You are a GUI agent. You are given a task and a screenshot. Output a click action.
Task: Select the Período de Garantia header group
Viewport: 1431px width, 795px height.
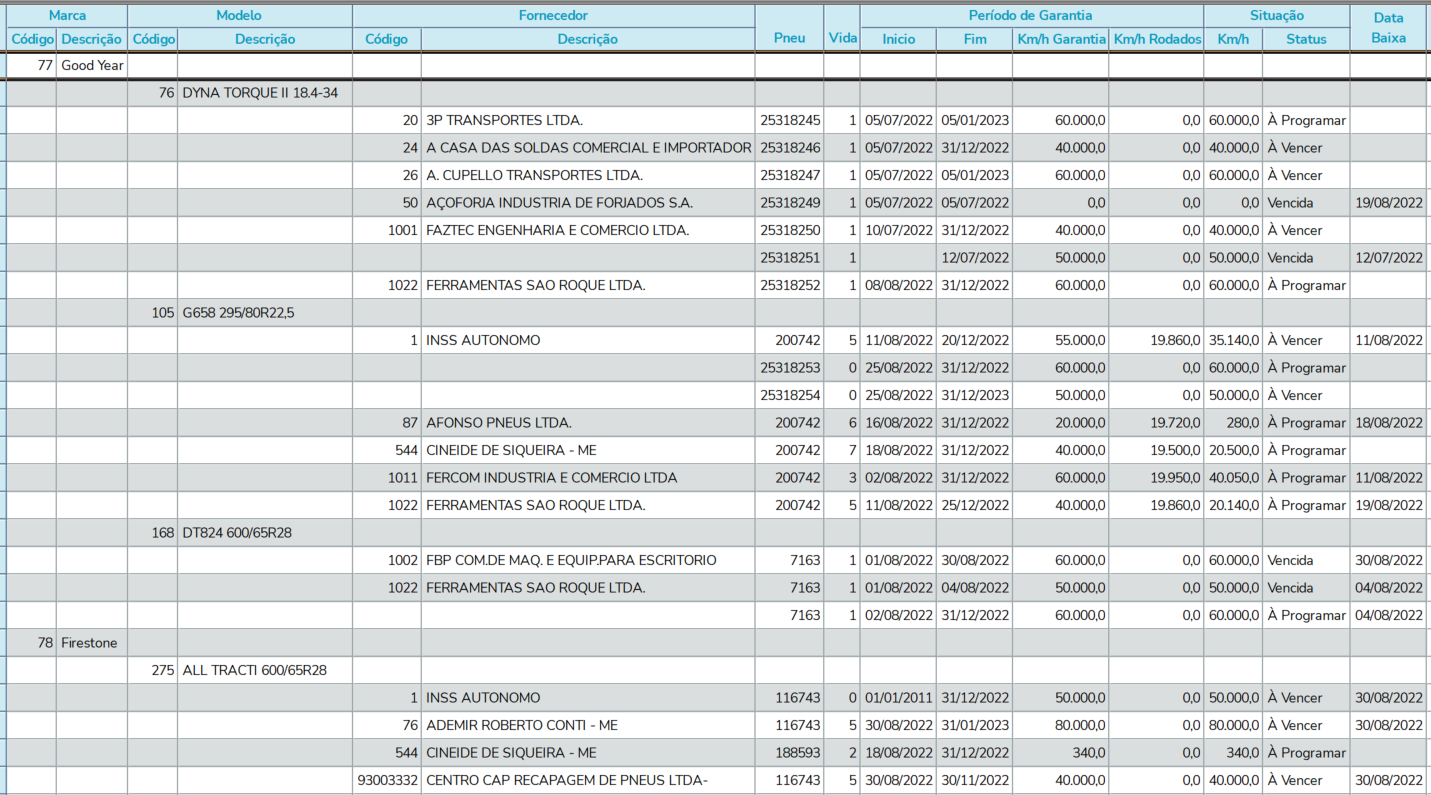click(1031, 15)
